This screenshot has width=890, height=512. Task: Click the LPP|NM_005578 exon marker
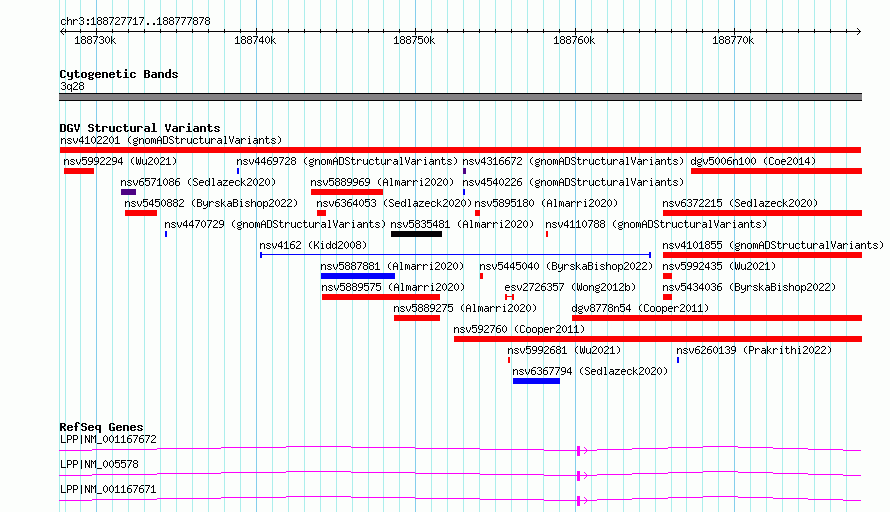coord(578,476)
